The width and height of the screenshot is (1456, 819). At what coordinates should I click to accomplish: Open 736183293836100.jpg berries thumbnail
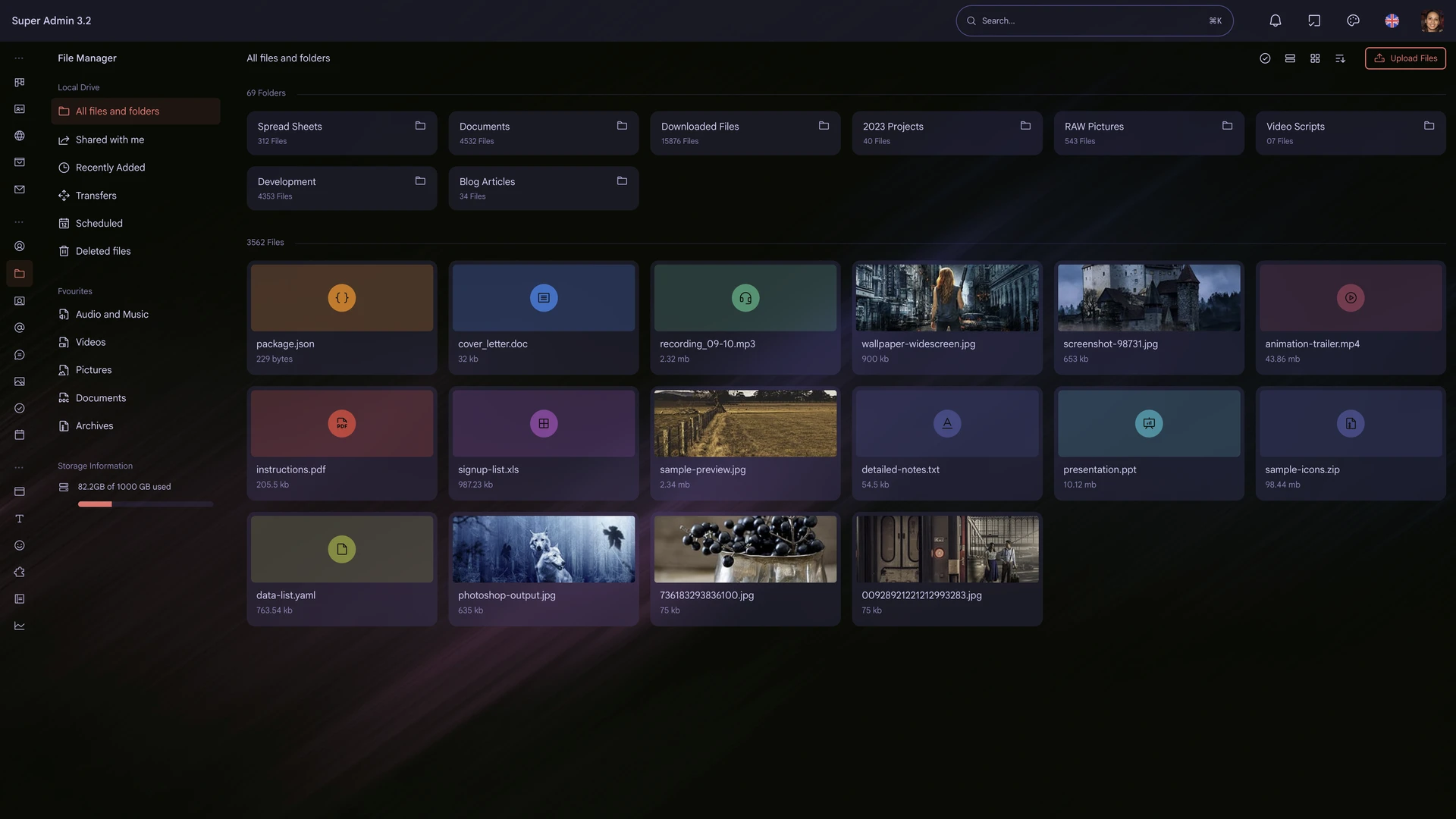[x=745, y=550]
